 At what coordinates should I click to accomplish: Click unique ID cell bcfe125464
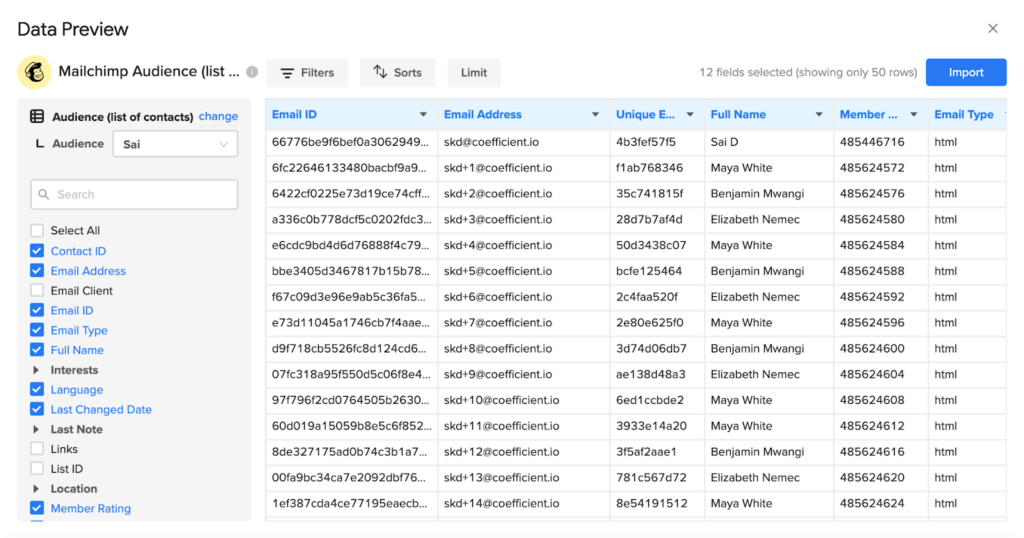[658, 271]
